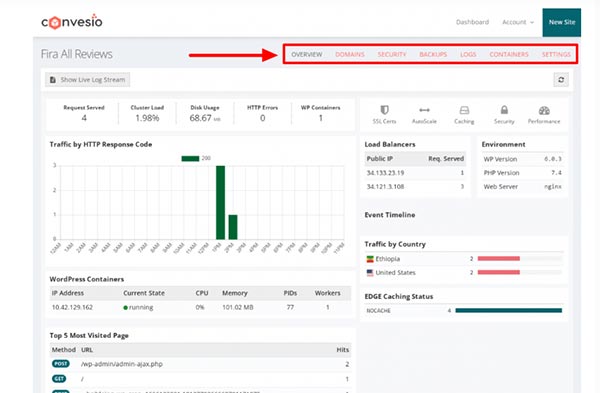Click the Req. Served column header
Viewport: 600px width, 393px height.
tap(446, 158)
